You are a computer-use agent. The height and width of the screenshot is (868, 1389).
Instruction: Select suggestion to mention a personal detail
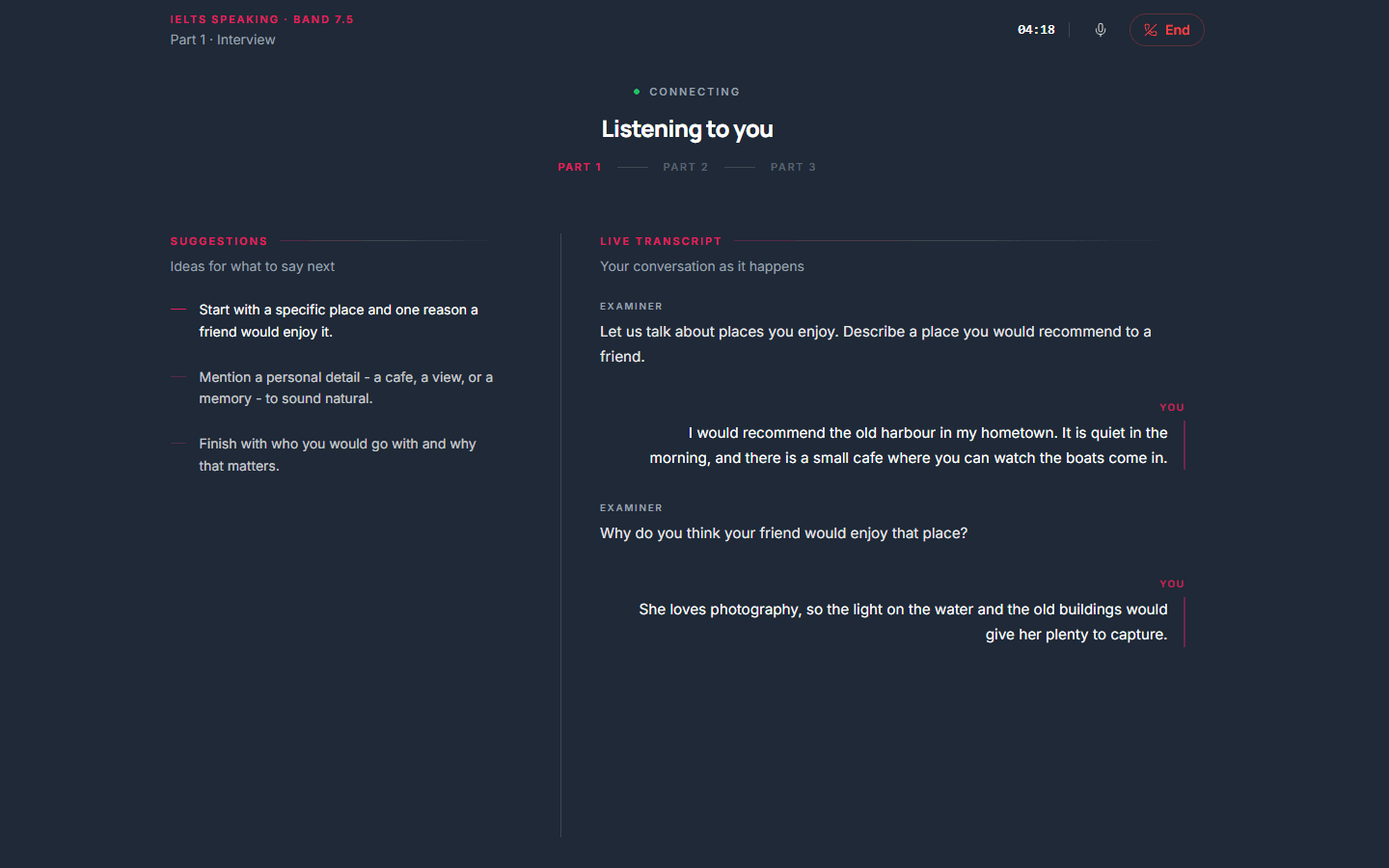coord(345,388)
